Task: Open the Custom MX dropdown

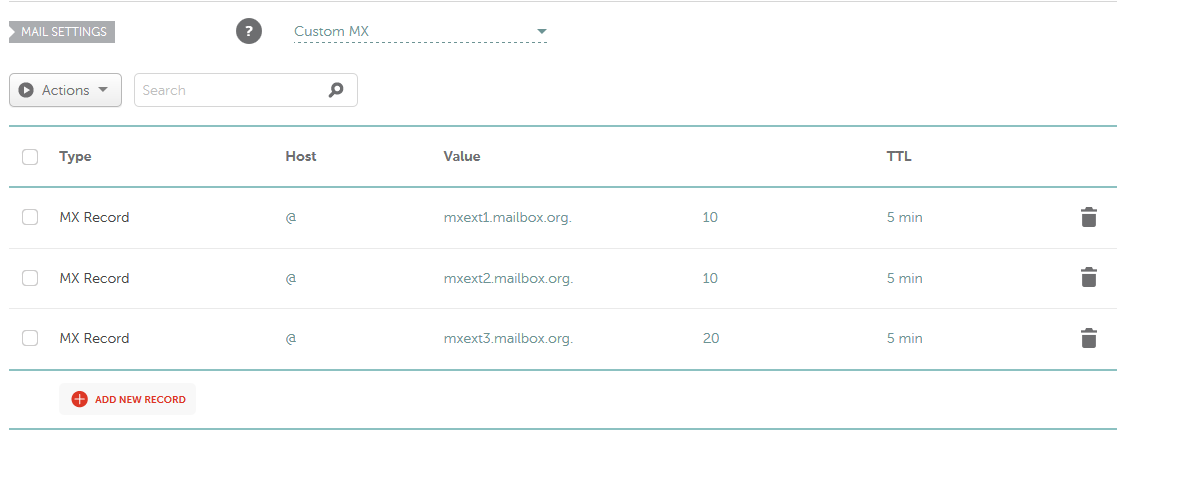Action: [420, 32]
